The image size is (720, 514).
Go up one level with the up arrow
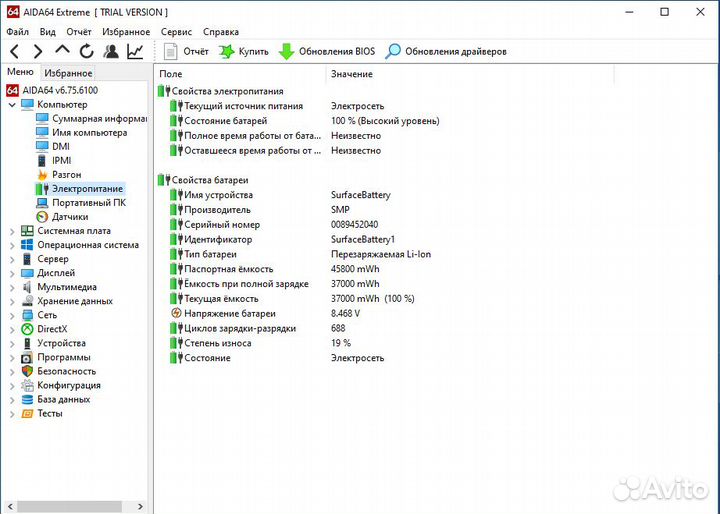pos(62,50)
